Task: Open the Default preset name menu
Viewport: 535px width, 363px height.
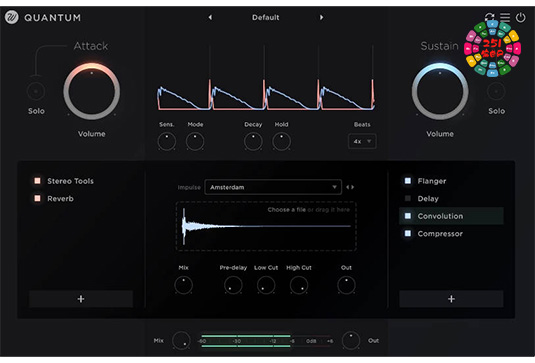Action: [265, 17]
